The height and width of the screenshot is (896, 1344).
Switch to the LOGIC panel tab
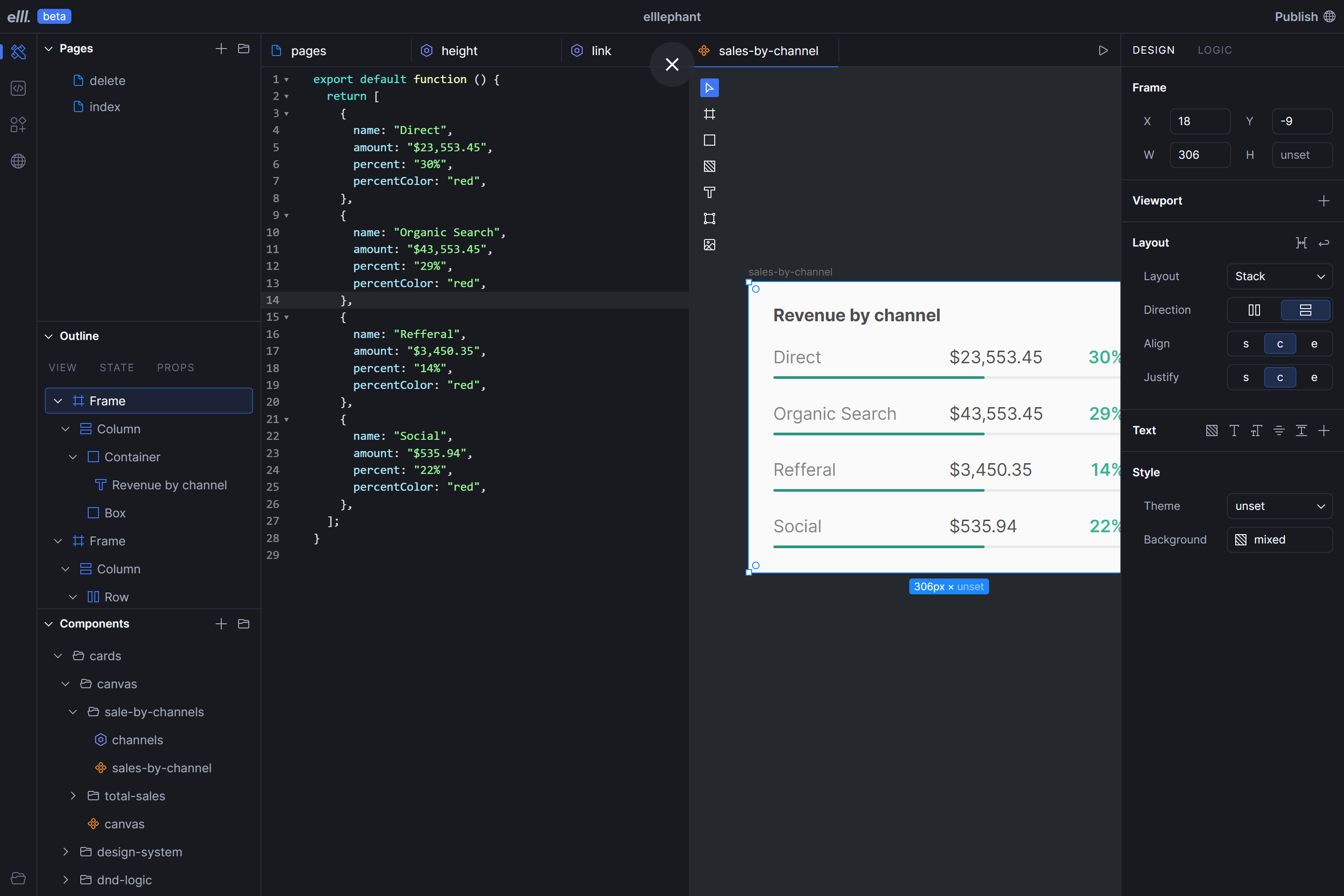tap(1214, 50)
